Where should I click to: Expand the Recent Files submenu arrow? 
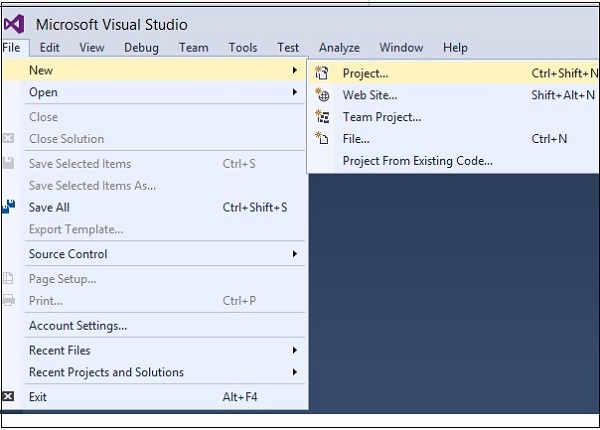point(295,350)
